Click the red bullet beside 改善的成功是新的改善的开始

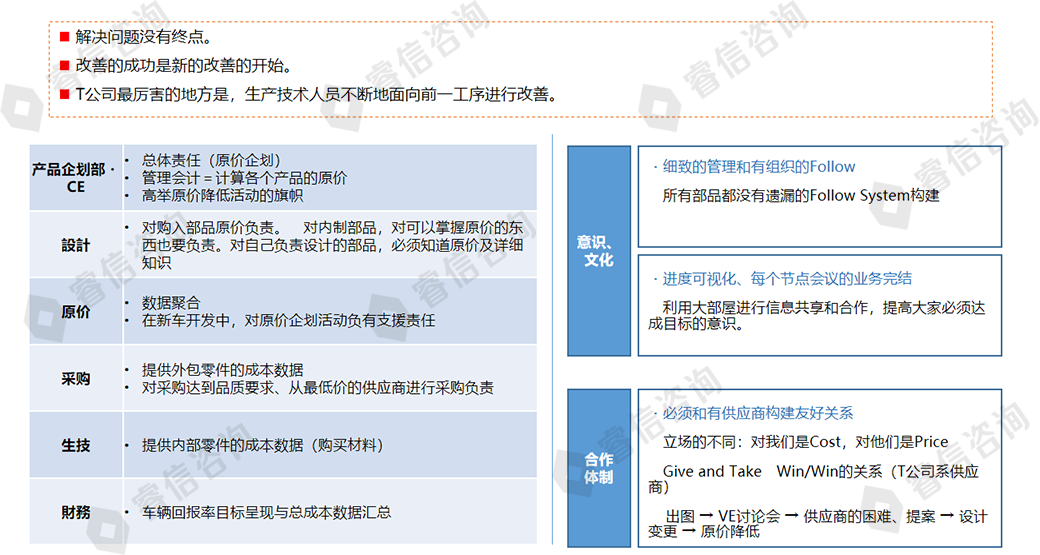pos(65,66)
